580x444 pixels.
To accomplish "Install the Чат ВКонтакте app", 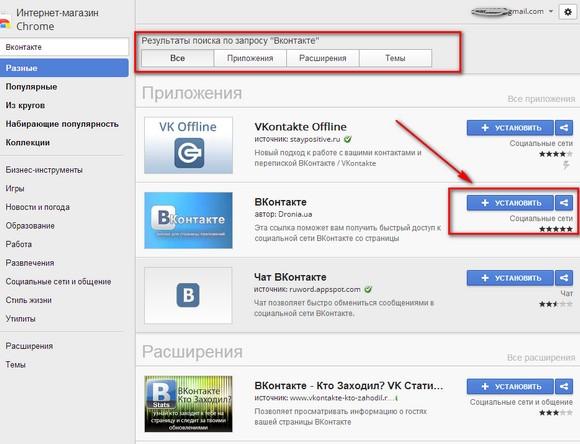I will click(x=510, y=278).
